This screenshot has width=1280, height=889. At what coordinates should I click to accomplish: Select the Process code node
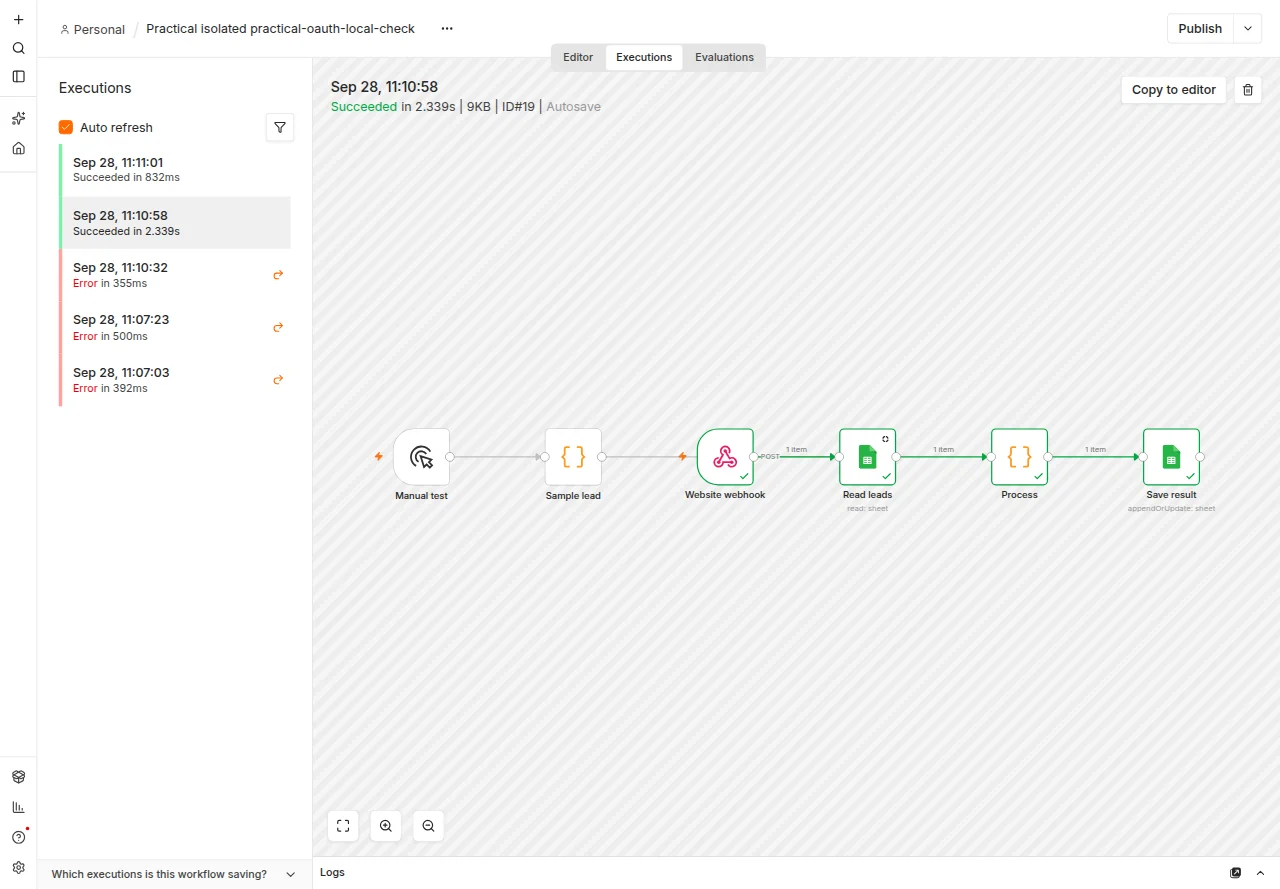1019,457
